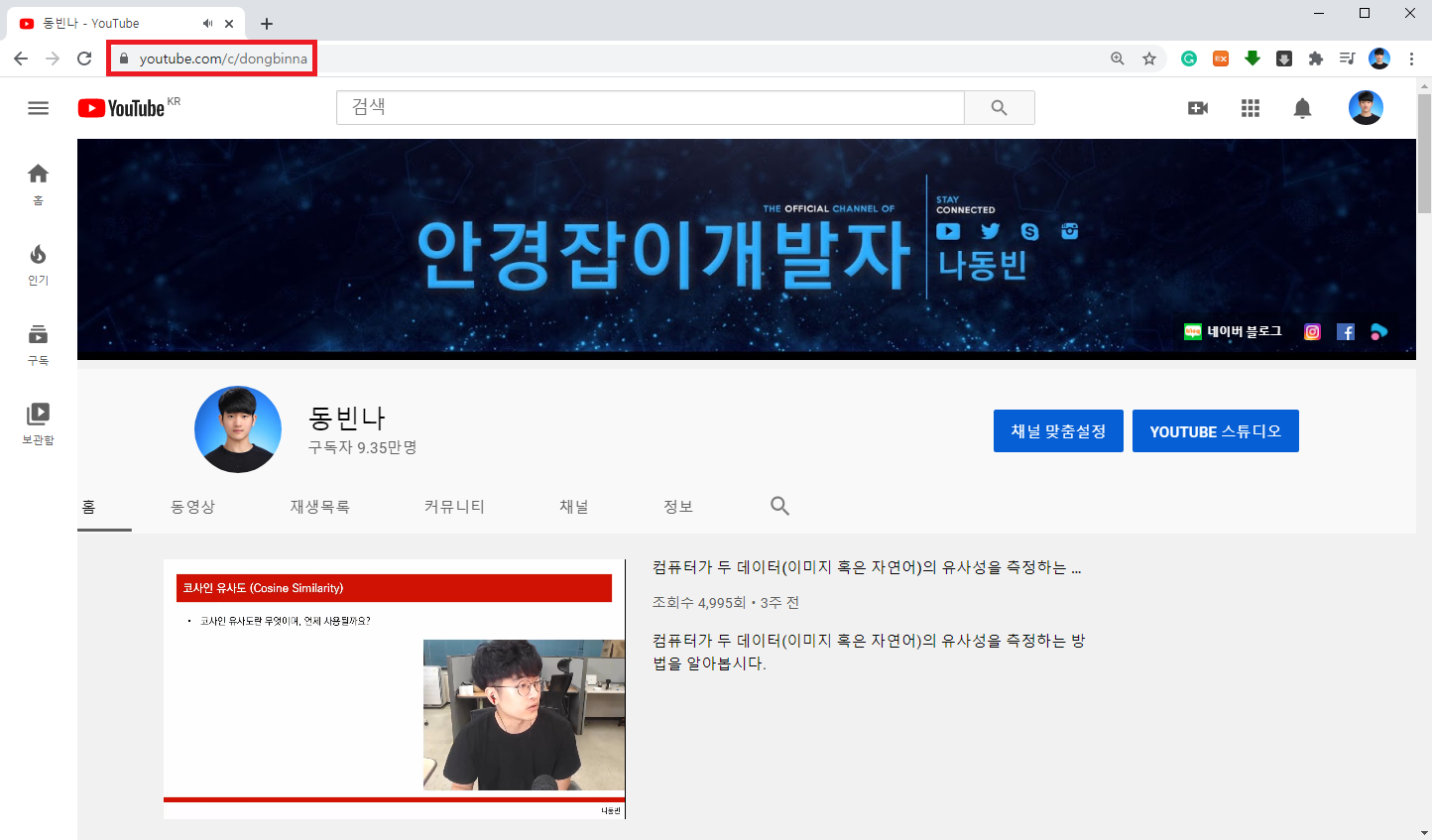Click the featured video thumbnail
This screenshot has height=840, width=1432.
coord(395,689)
